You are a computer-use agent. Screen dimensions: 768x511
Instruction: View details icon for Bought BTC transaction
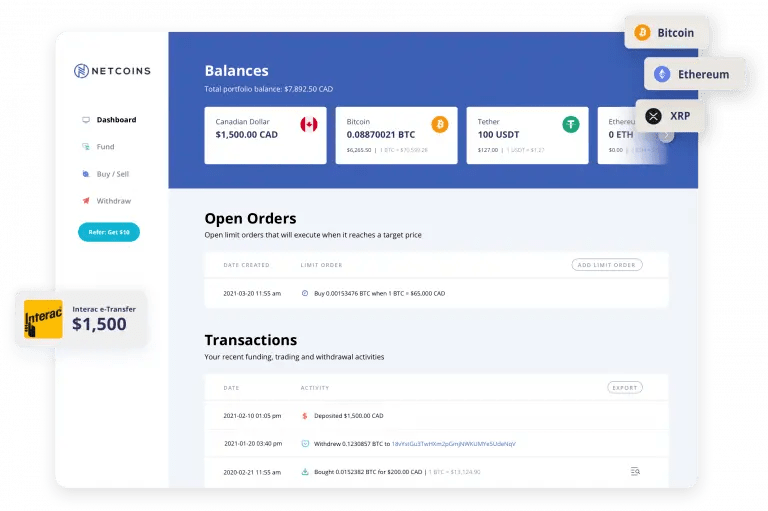coord(635,471)
